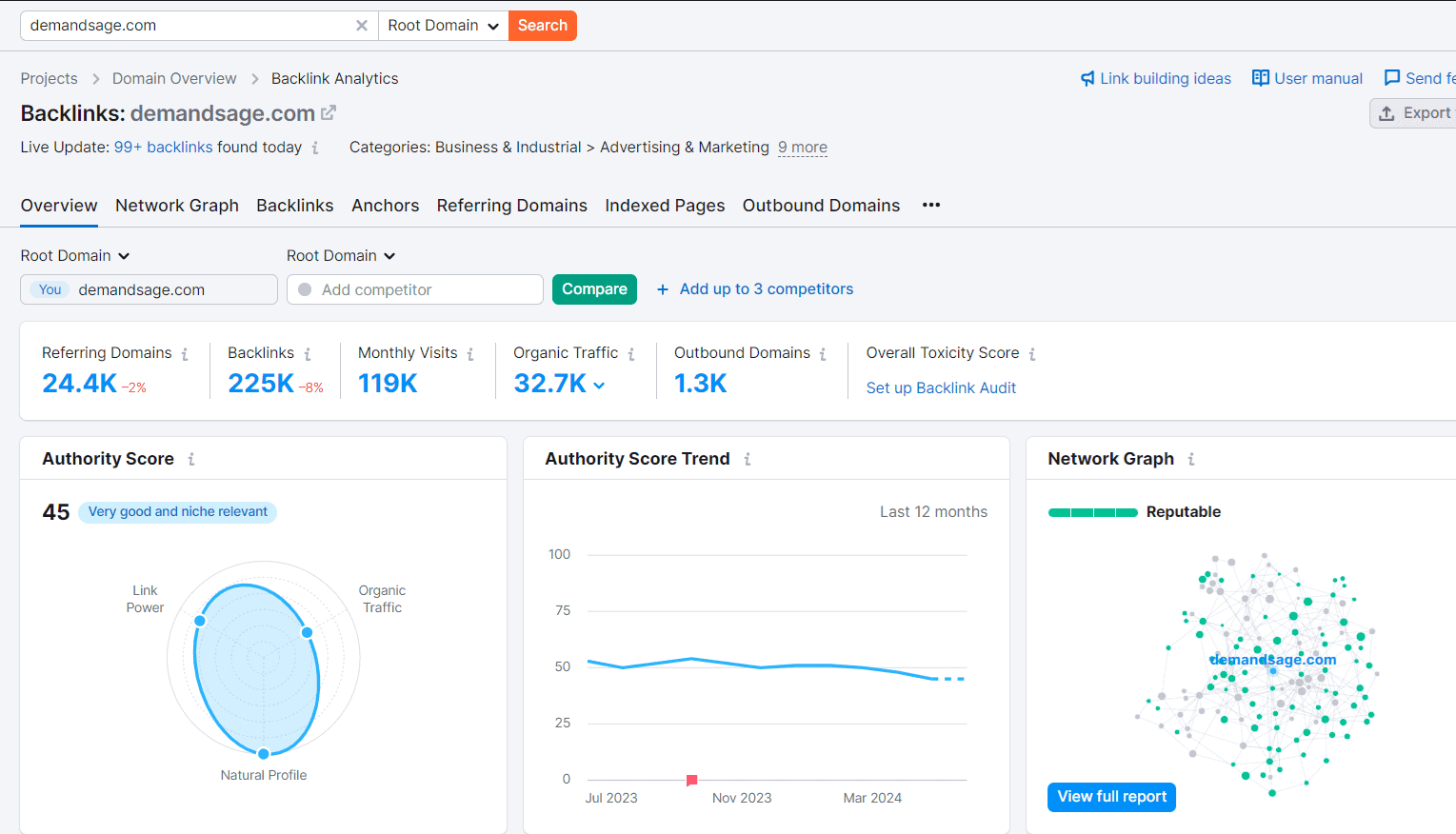Clear the demandsage.com search field
Screen dimensions: 1456x834
361,26
